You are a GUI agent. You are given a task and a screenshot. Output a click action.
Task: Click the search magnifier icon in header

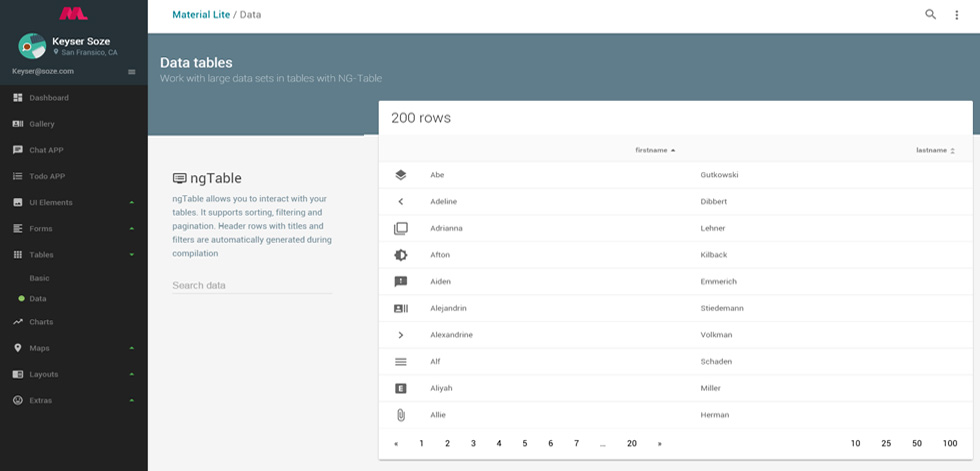point(931,14)
